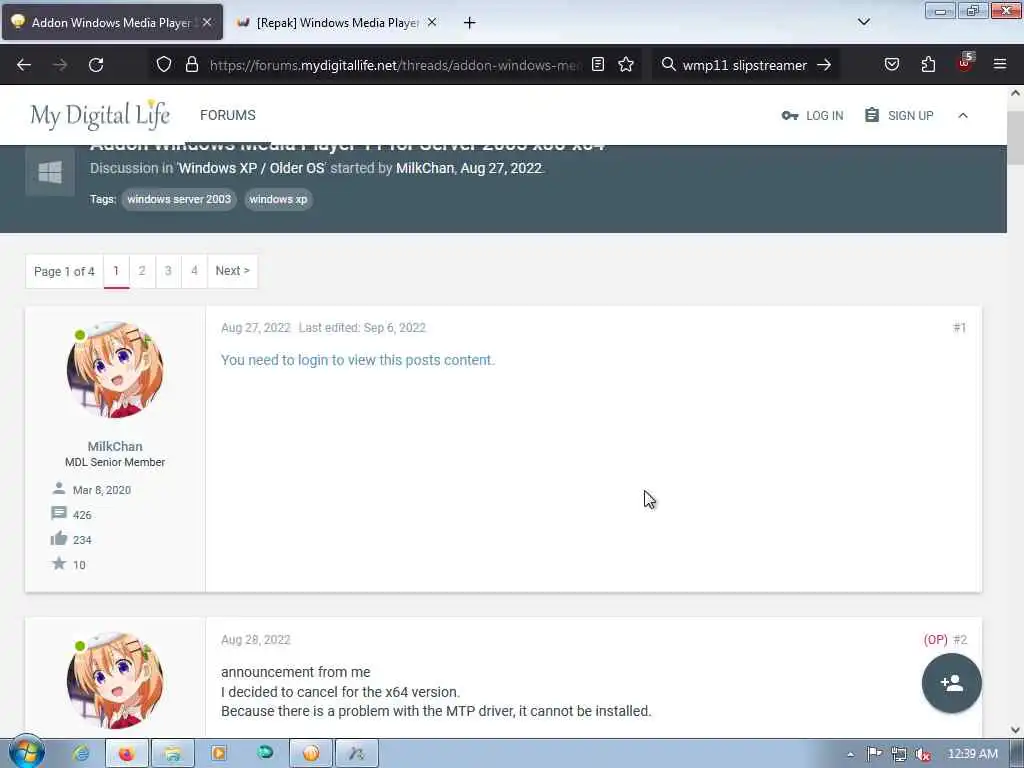This screenshot has width=1024, height=768.
Task: Click the floating add-user sign up button
Action: pos(952,683)
